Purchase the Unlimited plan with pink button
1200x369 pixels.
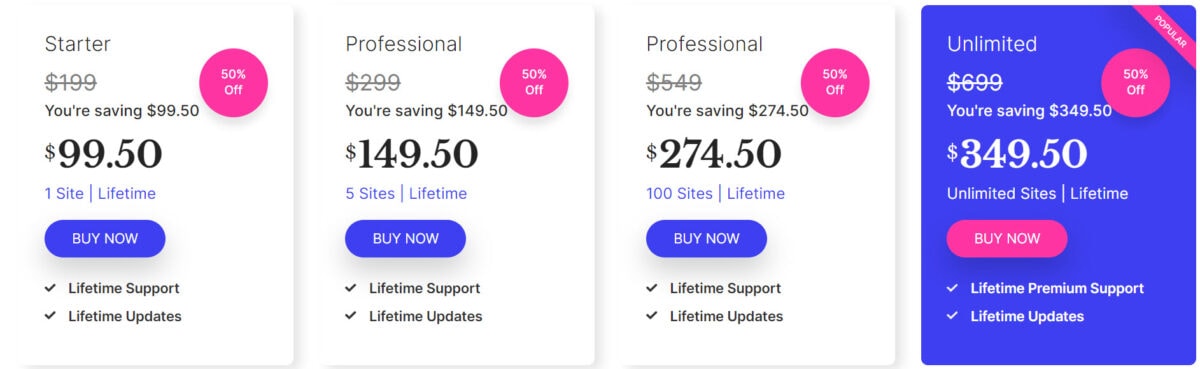pyautogui.click(x=1007, y=238)
